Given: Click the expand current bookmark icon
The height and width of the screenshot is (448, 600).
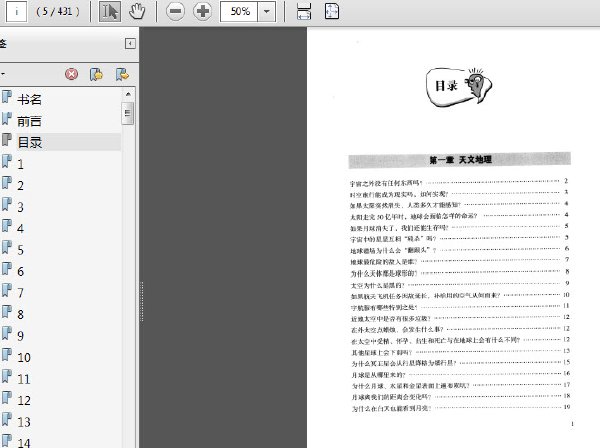Looking at the screenshot, I should pyautogui.click(x=122, y=74).
